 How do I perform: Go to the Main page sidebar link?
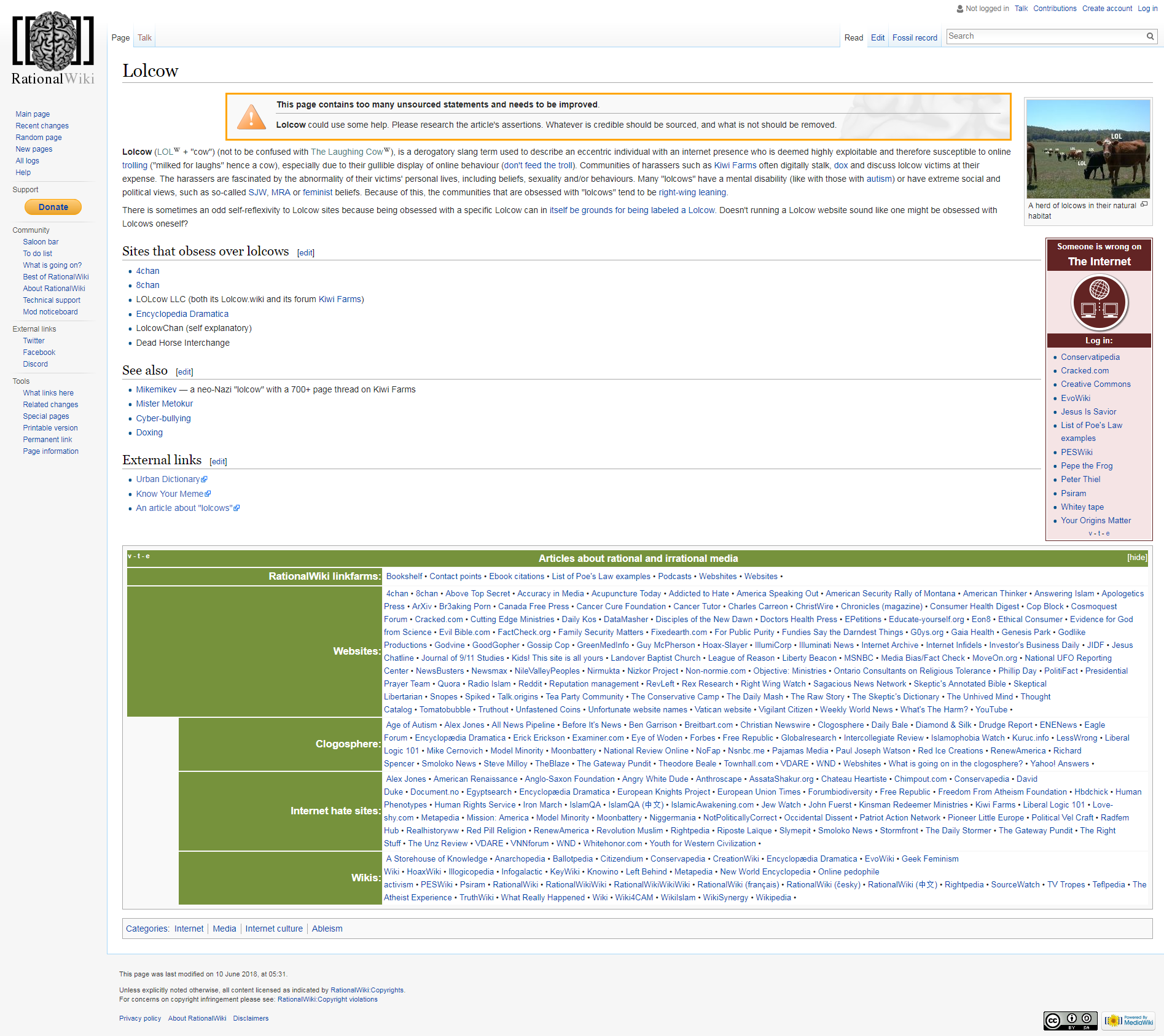pyautogui.click(x=33, y=114)
